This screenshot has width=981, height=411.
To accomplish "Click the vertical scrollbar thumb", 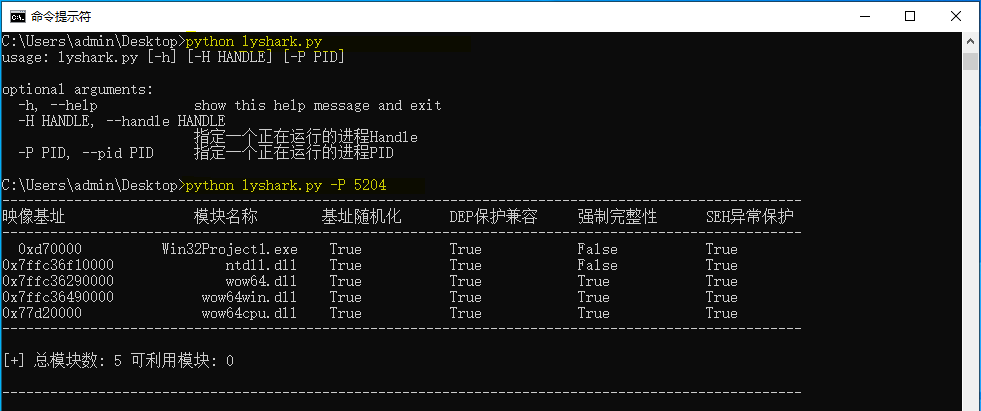I will coord(970,61).
